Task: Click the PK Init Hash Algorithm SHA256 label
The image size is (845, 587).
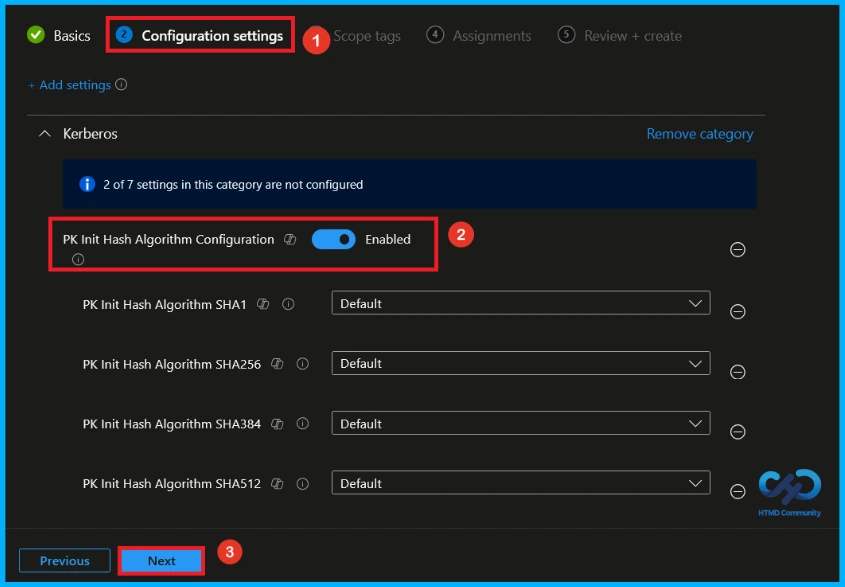Action: 171,364
